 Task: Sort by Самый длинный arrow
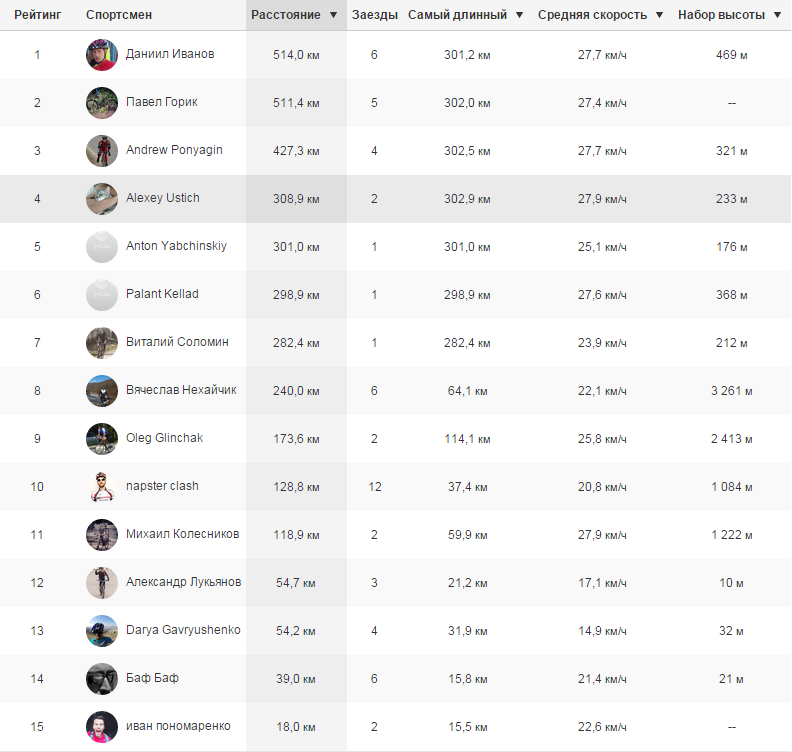(519, 16)
